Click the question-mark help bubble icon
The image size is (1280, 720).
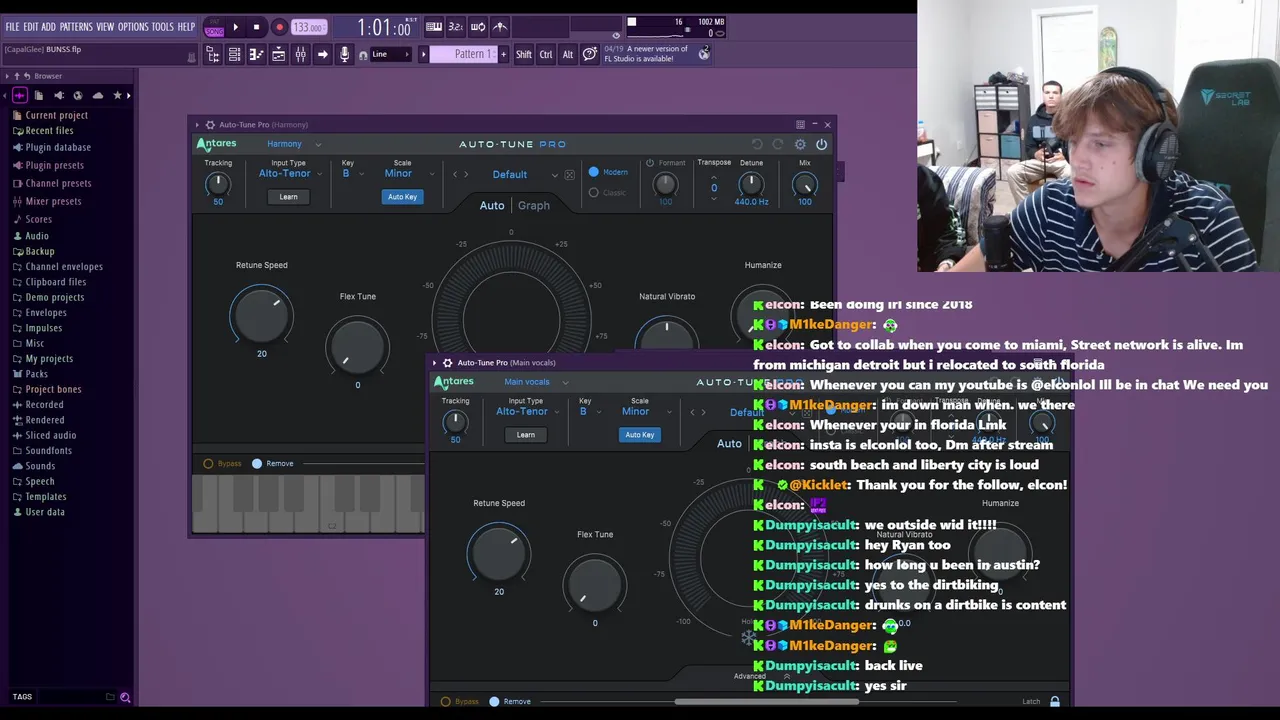coord(590,53)
